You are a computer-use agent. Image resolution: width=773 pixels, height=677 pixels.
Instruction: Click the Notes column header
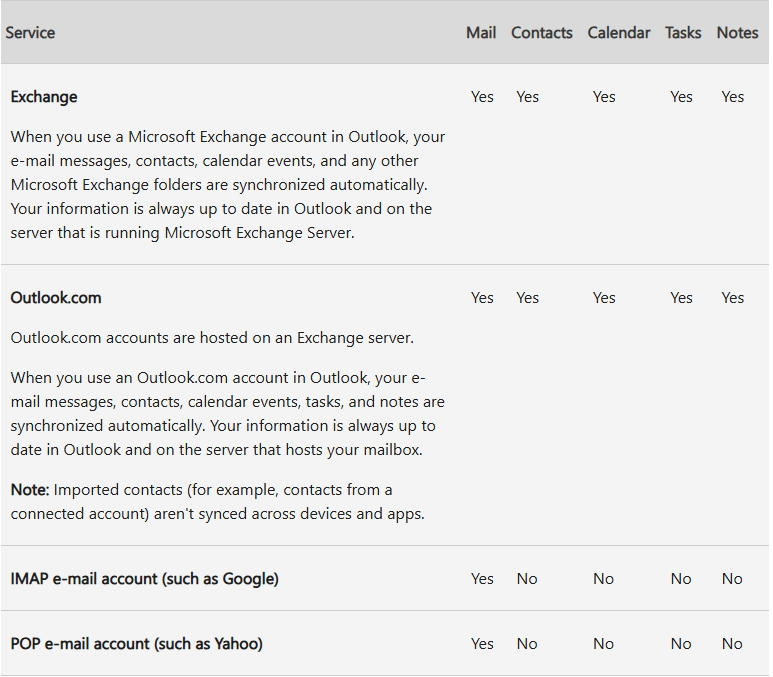[737, 33]
